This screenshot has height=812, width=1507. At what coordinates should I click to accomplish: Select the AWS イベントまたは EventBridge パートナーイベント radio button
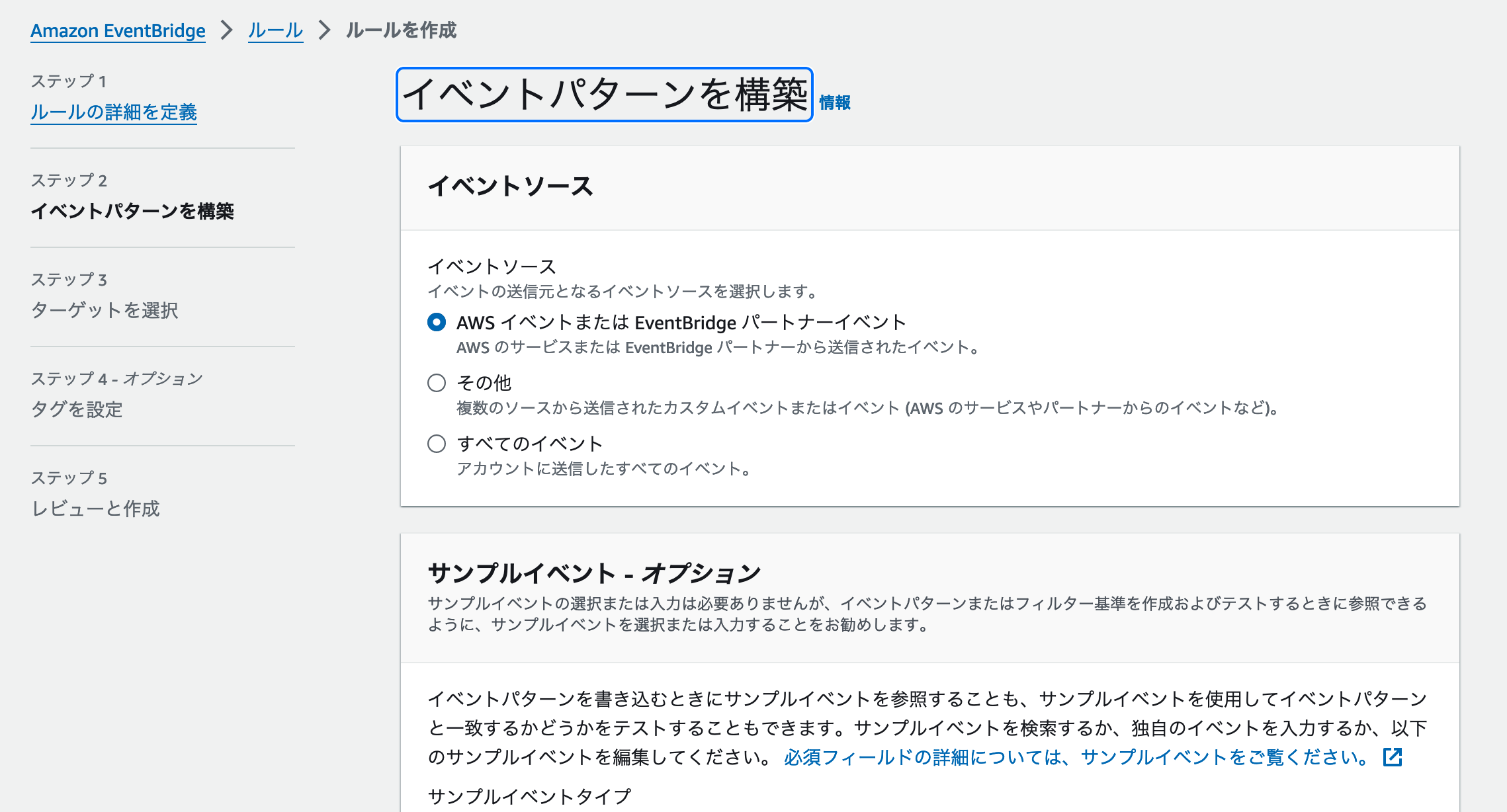[436, 322]
